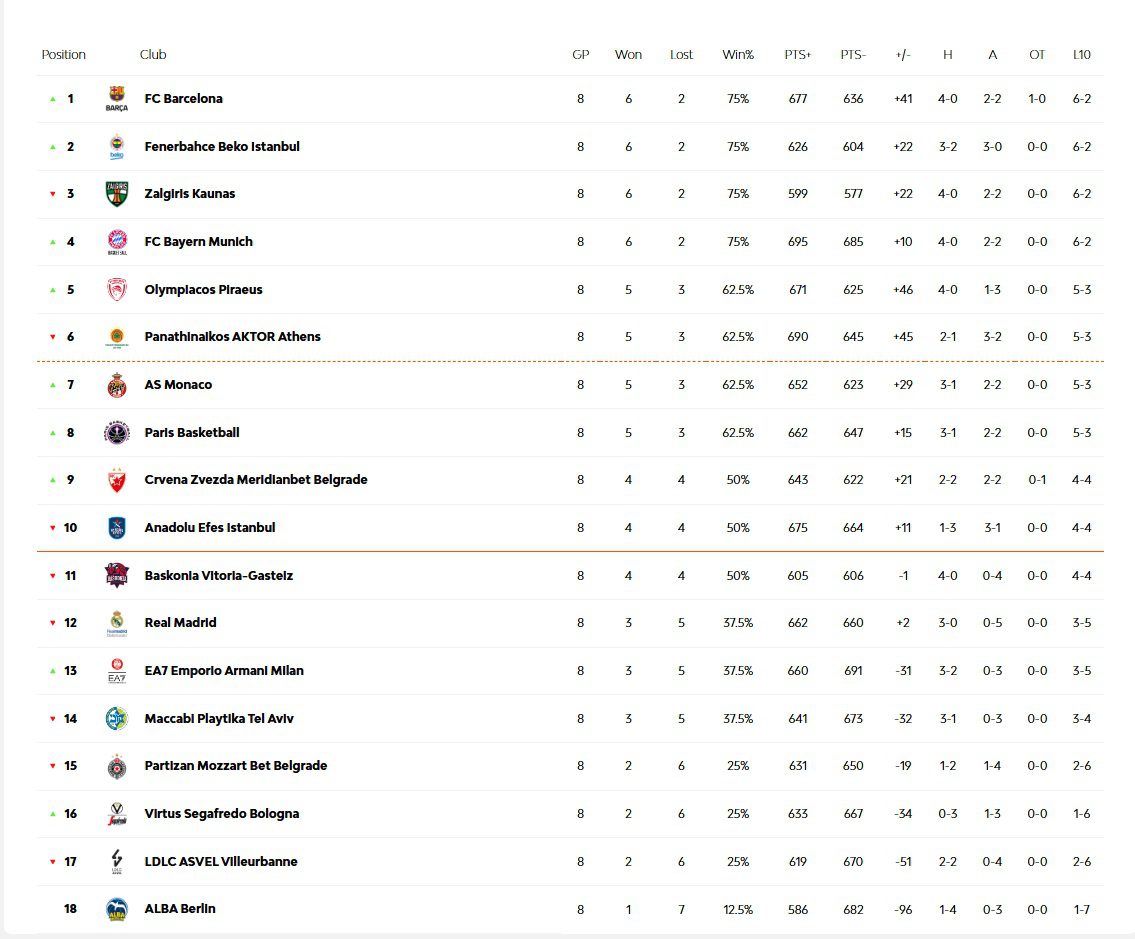Click the Partizan Mozzart Bet logo
Screen dimensions: 1135x939
tap(117, 766)
